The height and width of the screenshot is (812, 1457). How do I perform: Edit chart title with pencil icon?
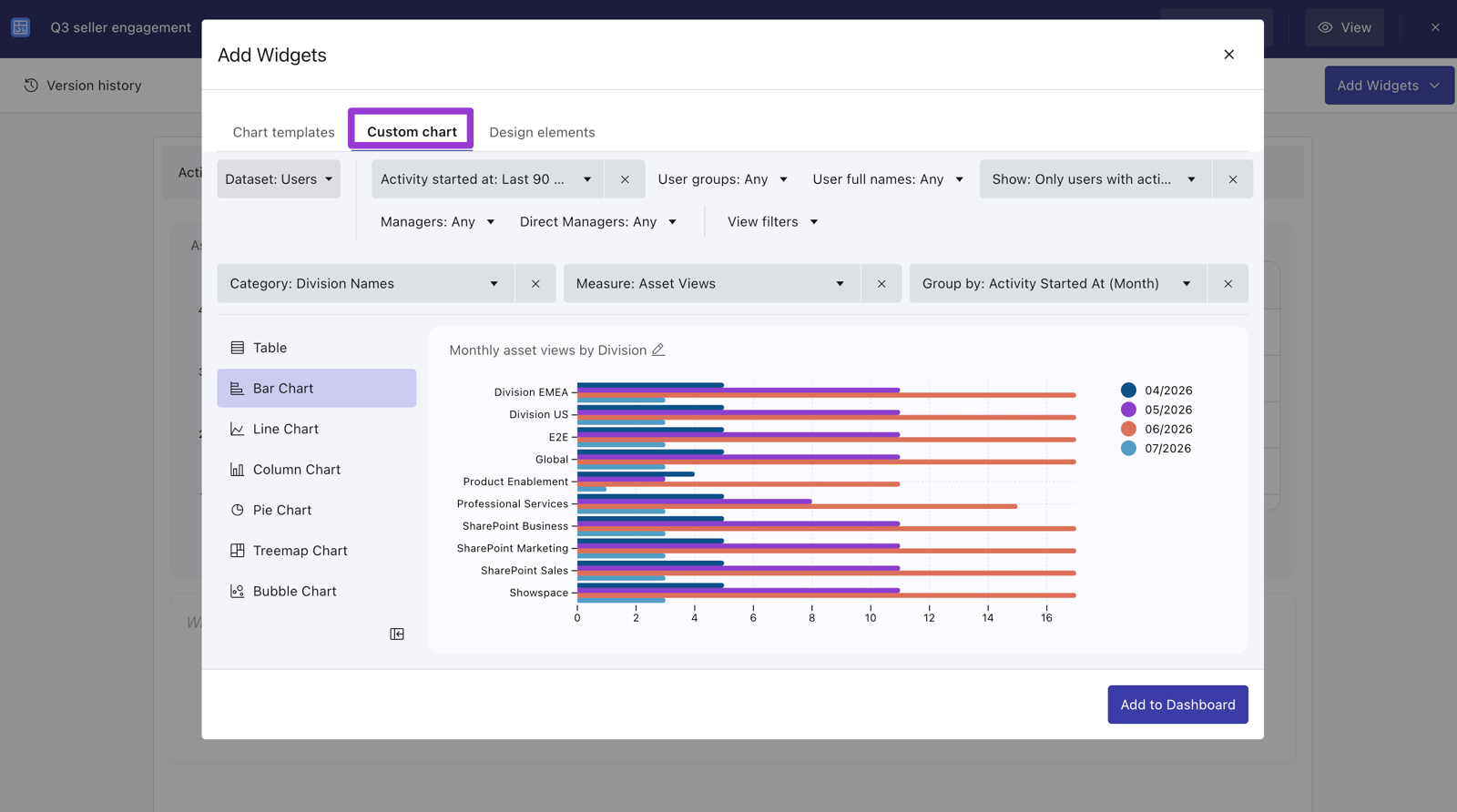[x=658, y=350]
